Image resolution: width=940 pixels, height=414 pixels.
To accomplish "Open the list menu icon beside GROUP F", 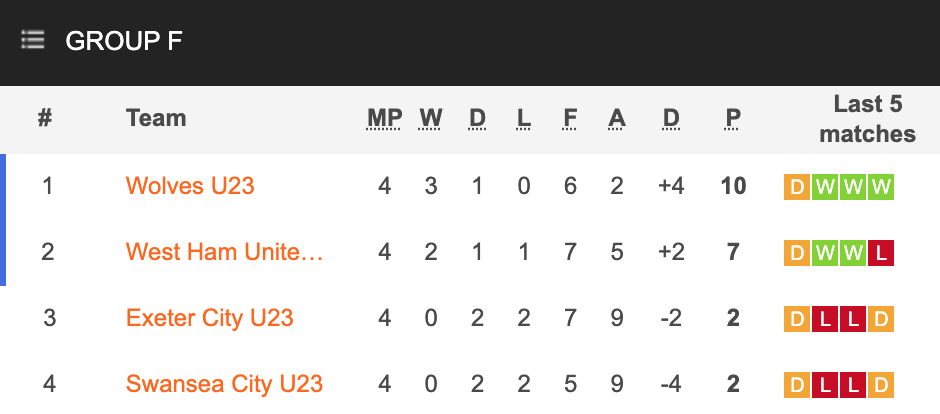I will pos(33,40).
